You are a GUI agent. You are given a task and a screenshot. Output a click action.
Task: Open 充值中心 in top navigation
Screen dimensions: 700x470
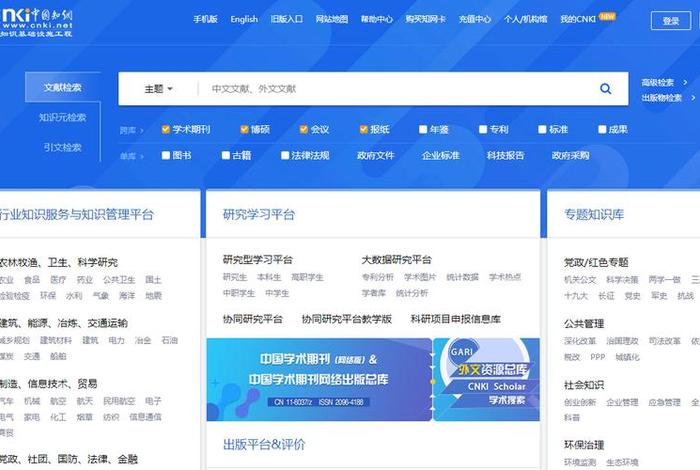(475, 19)
